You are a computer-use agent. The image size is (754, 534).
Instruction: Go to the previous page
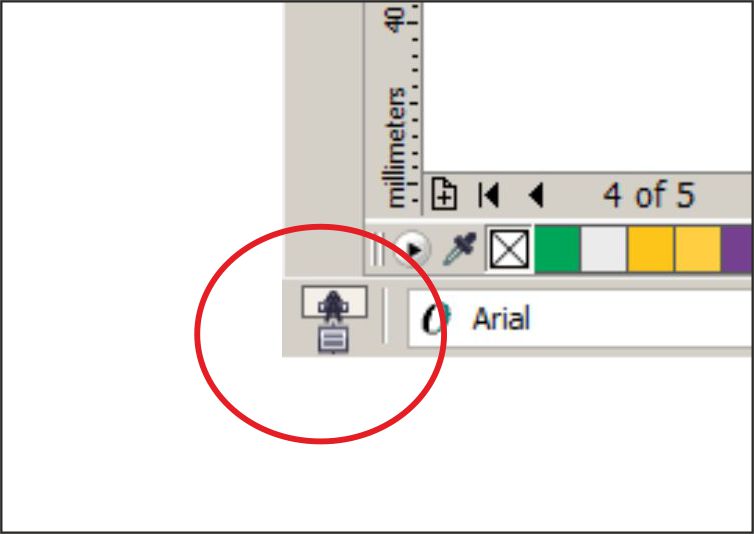click(x=536, y=195)
